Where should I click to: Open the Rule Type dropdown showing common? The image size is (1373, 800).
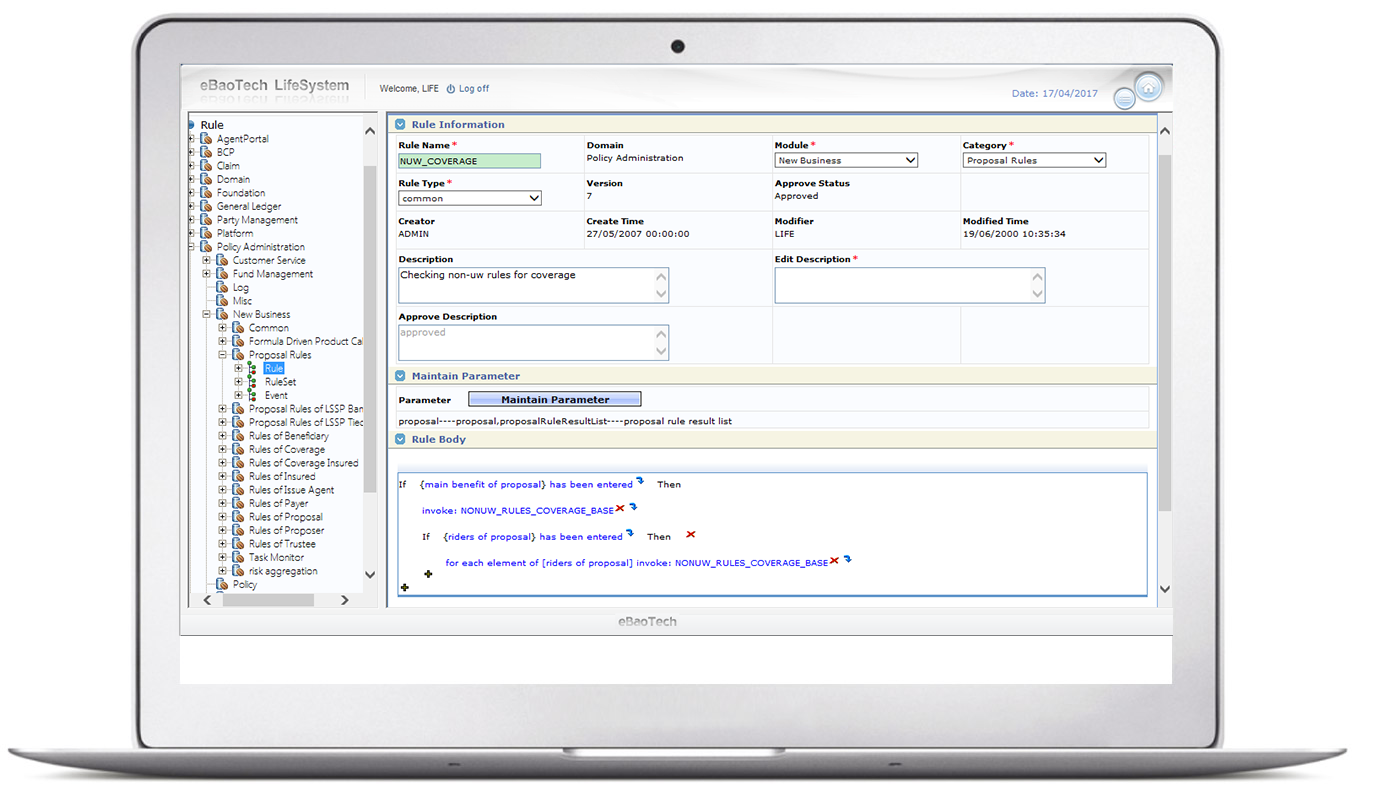tap(470, 198)
